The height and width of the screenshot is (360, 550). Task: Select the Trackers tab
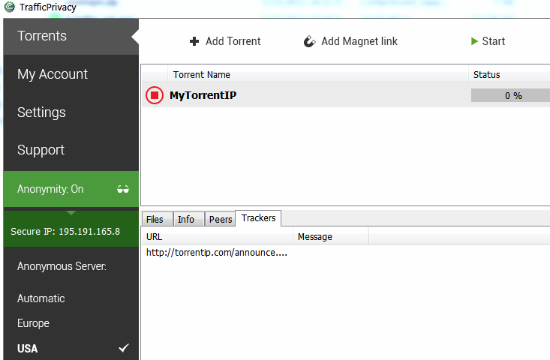point(259,218)
